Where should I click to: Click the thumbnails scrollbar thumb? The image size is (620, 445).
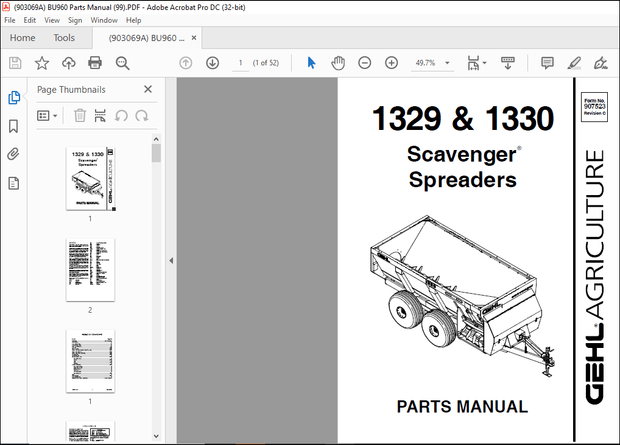(156, 153)
